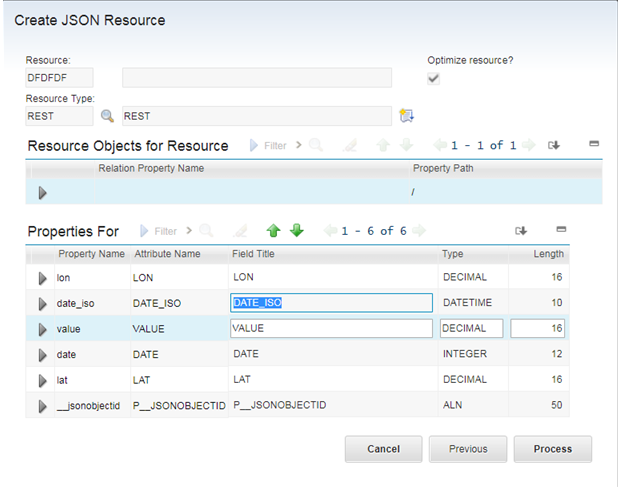Click the ALN type cell
Viewport: 618px width, 487px height.
473,405
